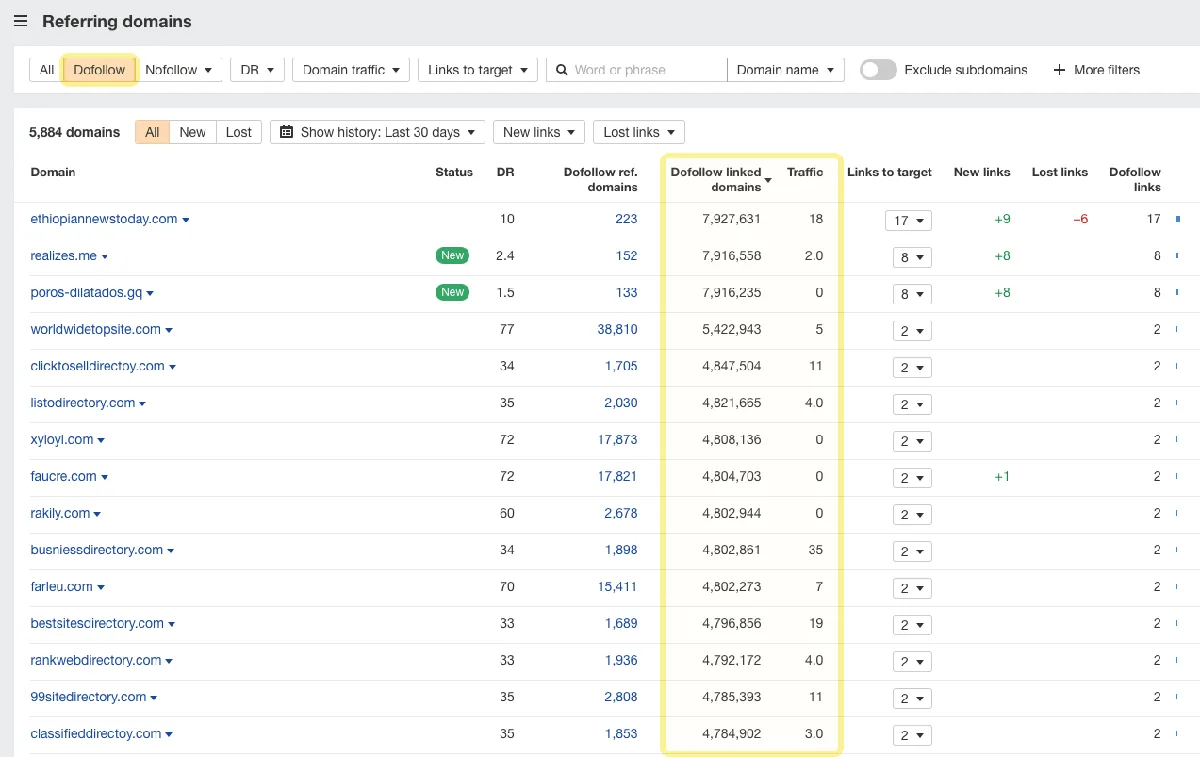This screenshot has width=1200, height=757.
Task: Open the xyloyl.com domain link
Action: point(62,439)
